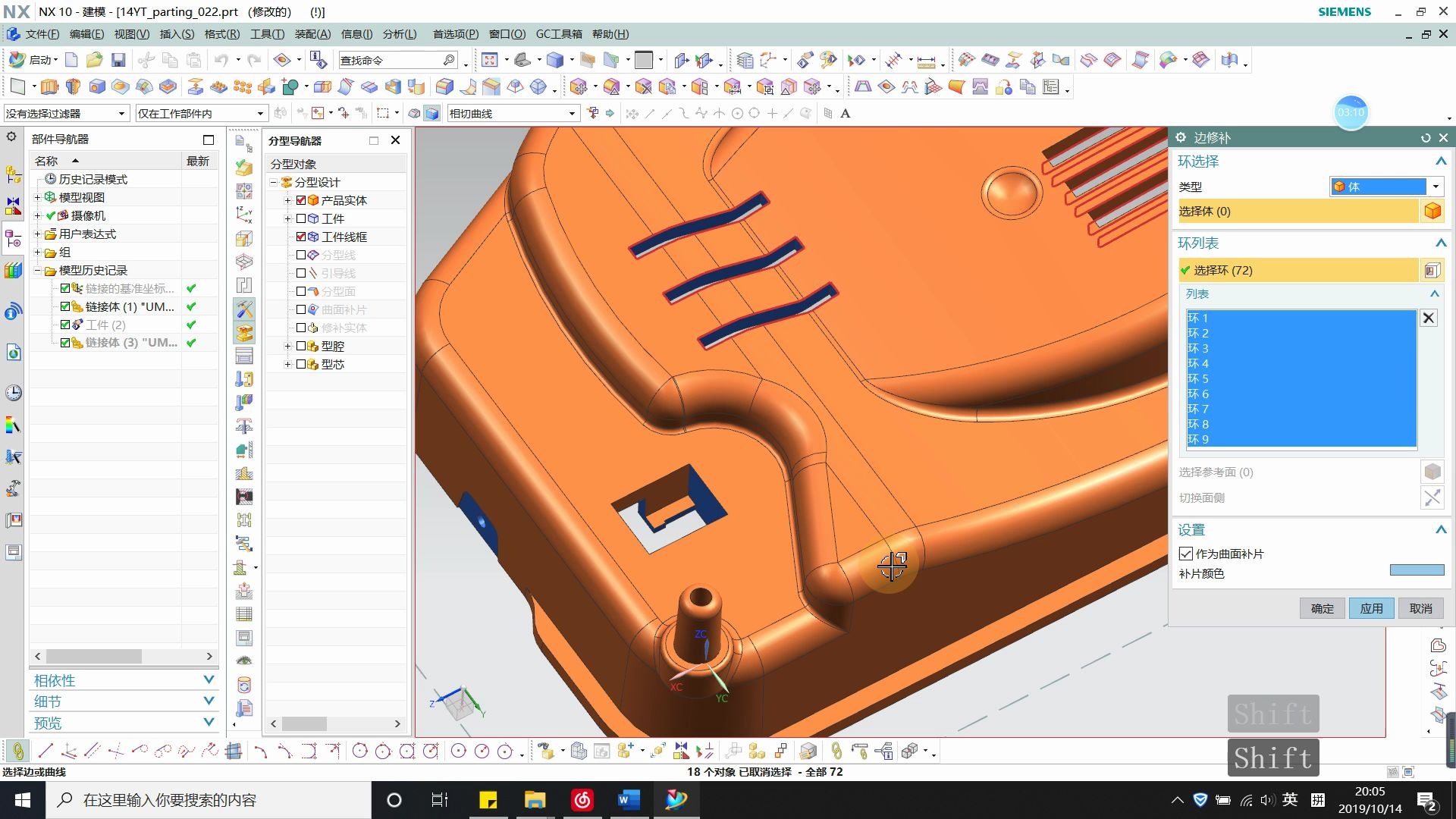Screen dimensions: 1456x819
Task: Click the line sketch tool icon
Action: 45,751
